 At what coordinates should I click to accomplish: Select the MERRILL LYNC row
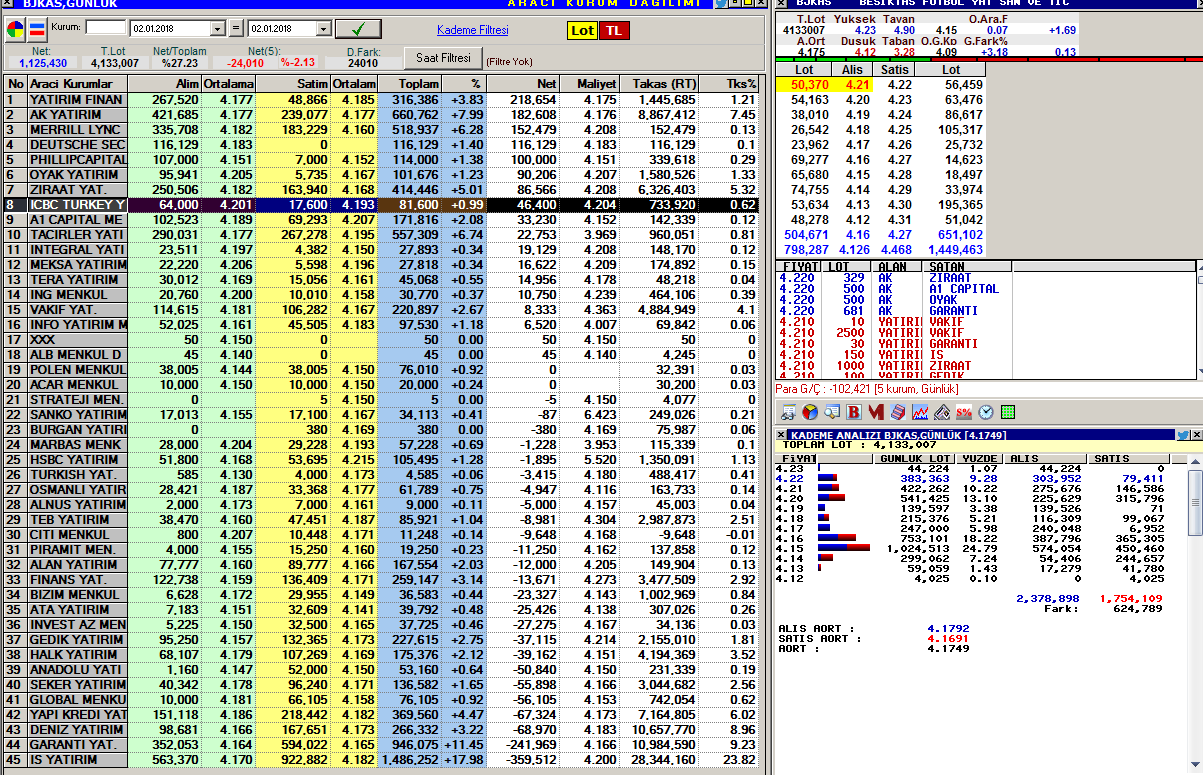381,130
